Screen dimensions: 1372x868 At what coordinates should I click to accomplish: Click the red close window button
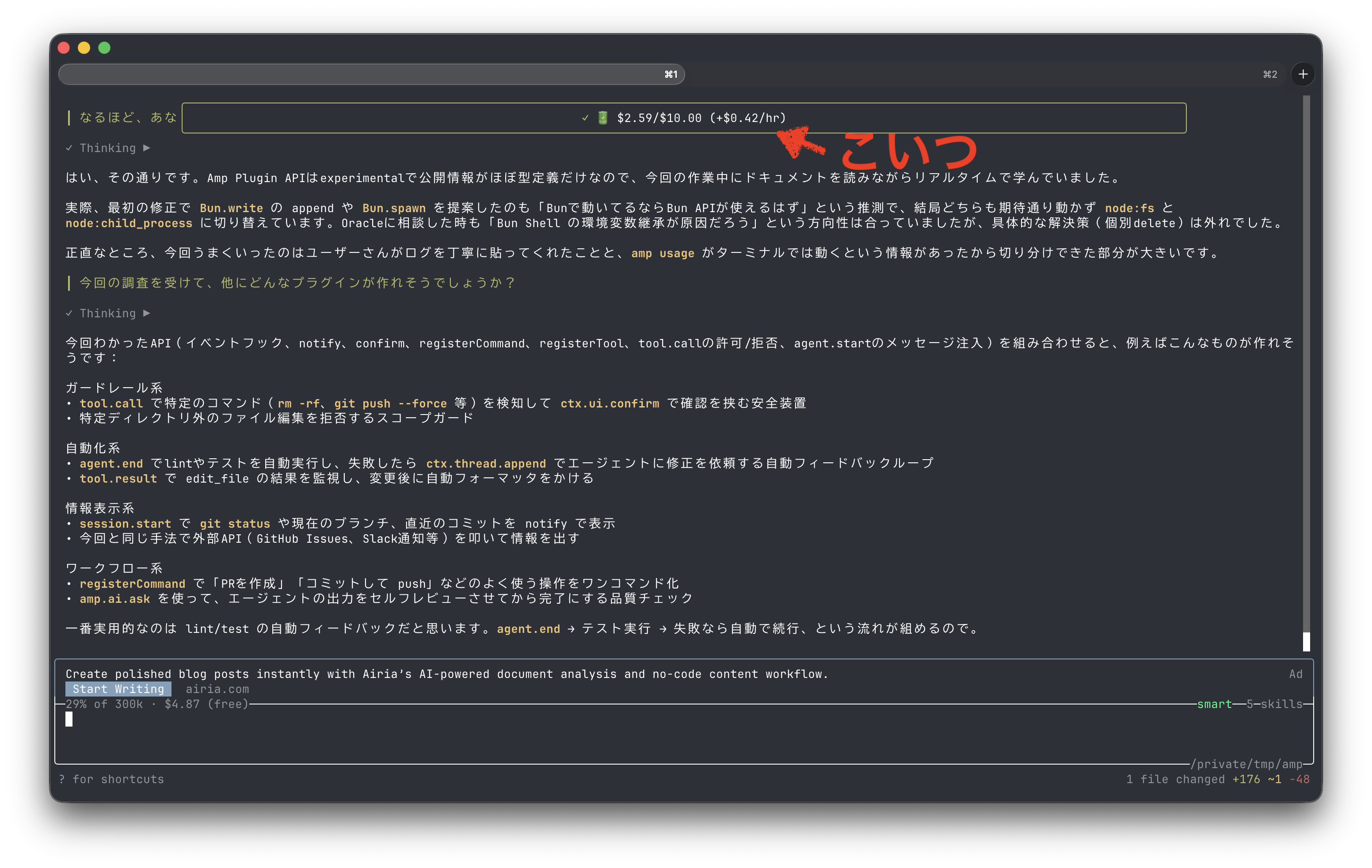[x=64, y=48]
